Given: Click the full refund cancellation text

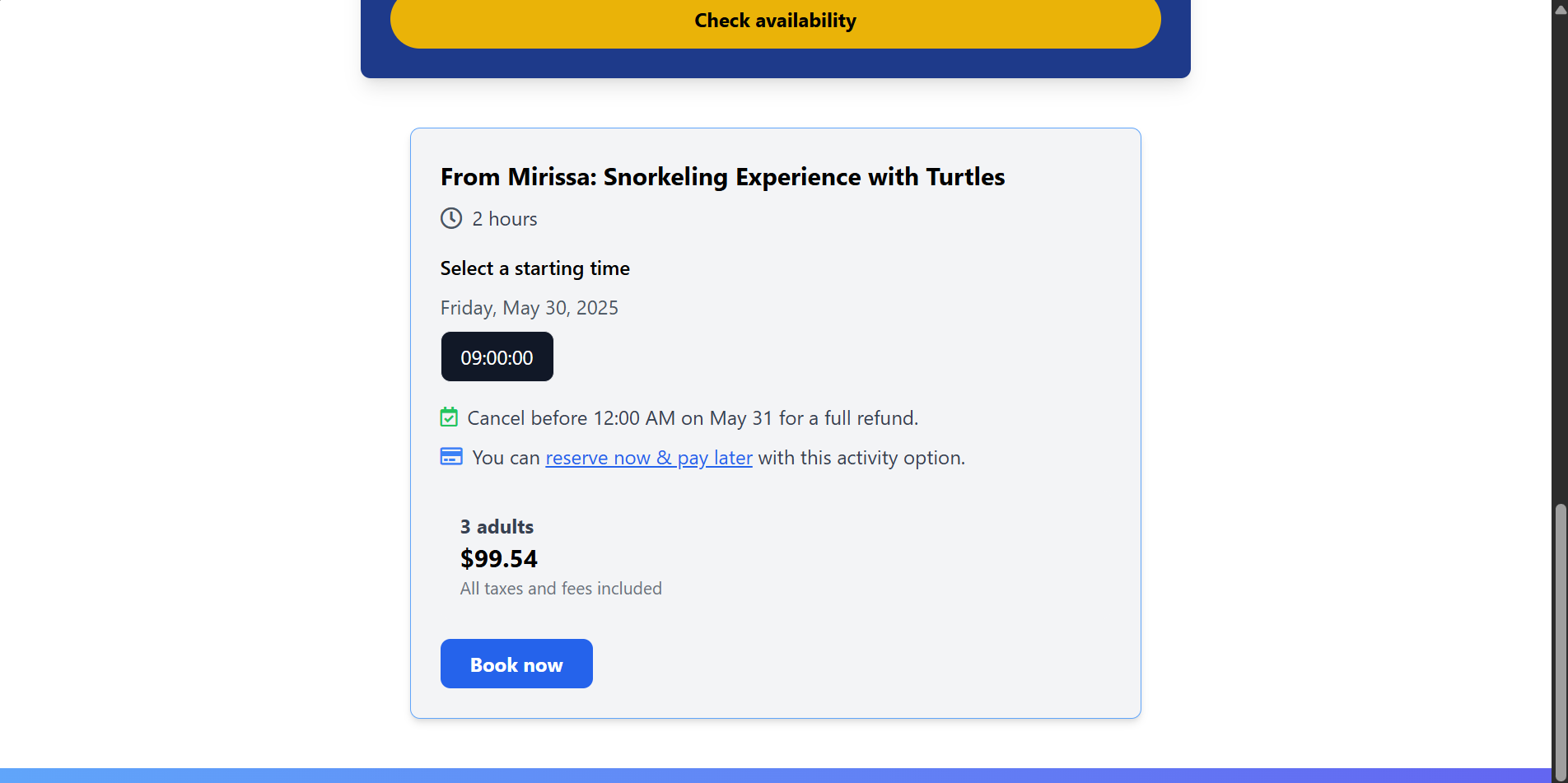Looking at the screenshot, I should [692, 418].
